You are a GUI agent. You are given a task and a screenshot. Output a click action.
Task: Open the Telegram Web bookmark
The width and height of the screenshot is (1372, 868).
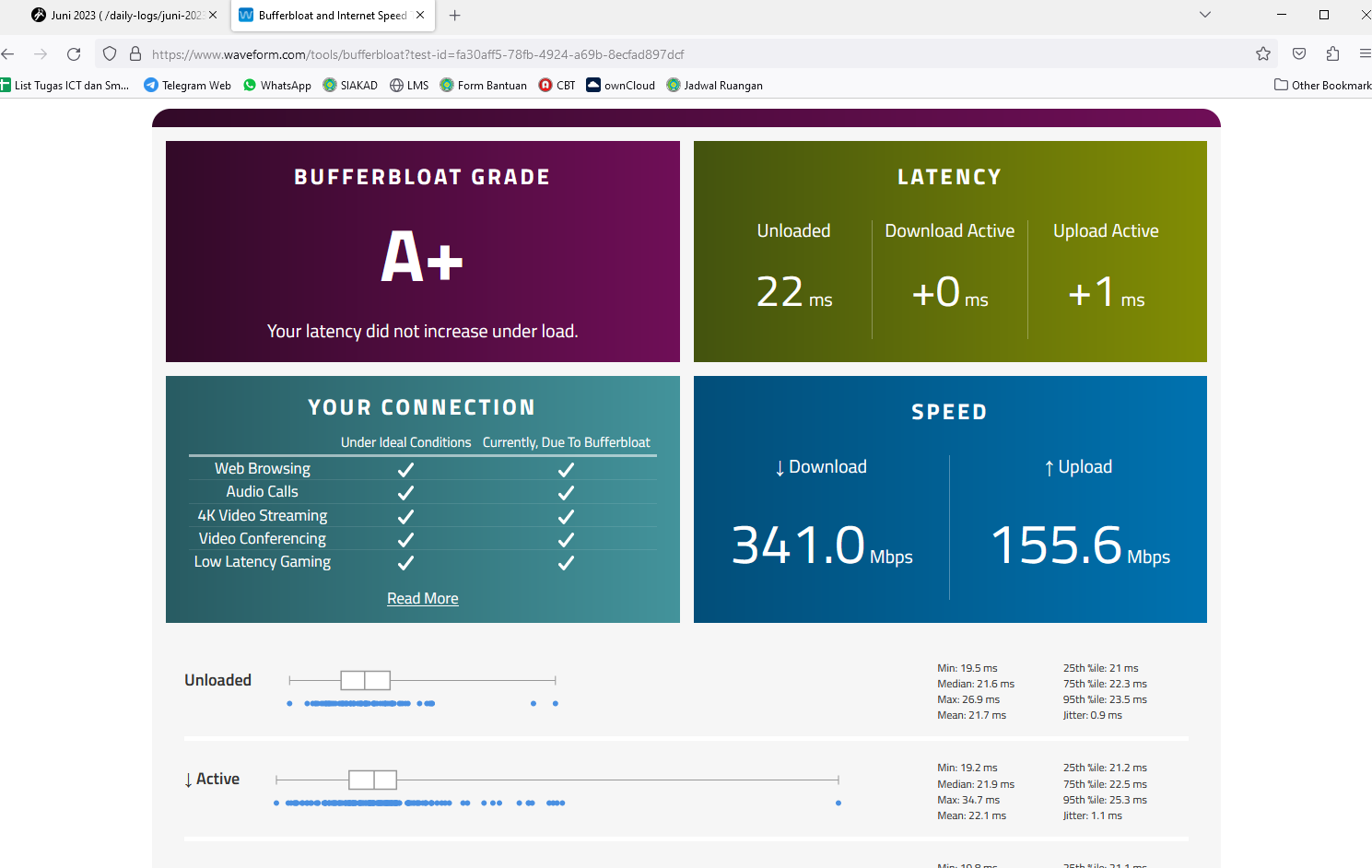188,85
